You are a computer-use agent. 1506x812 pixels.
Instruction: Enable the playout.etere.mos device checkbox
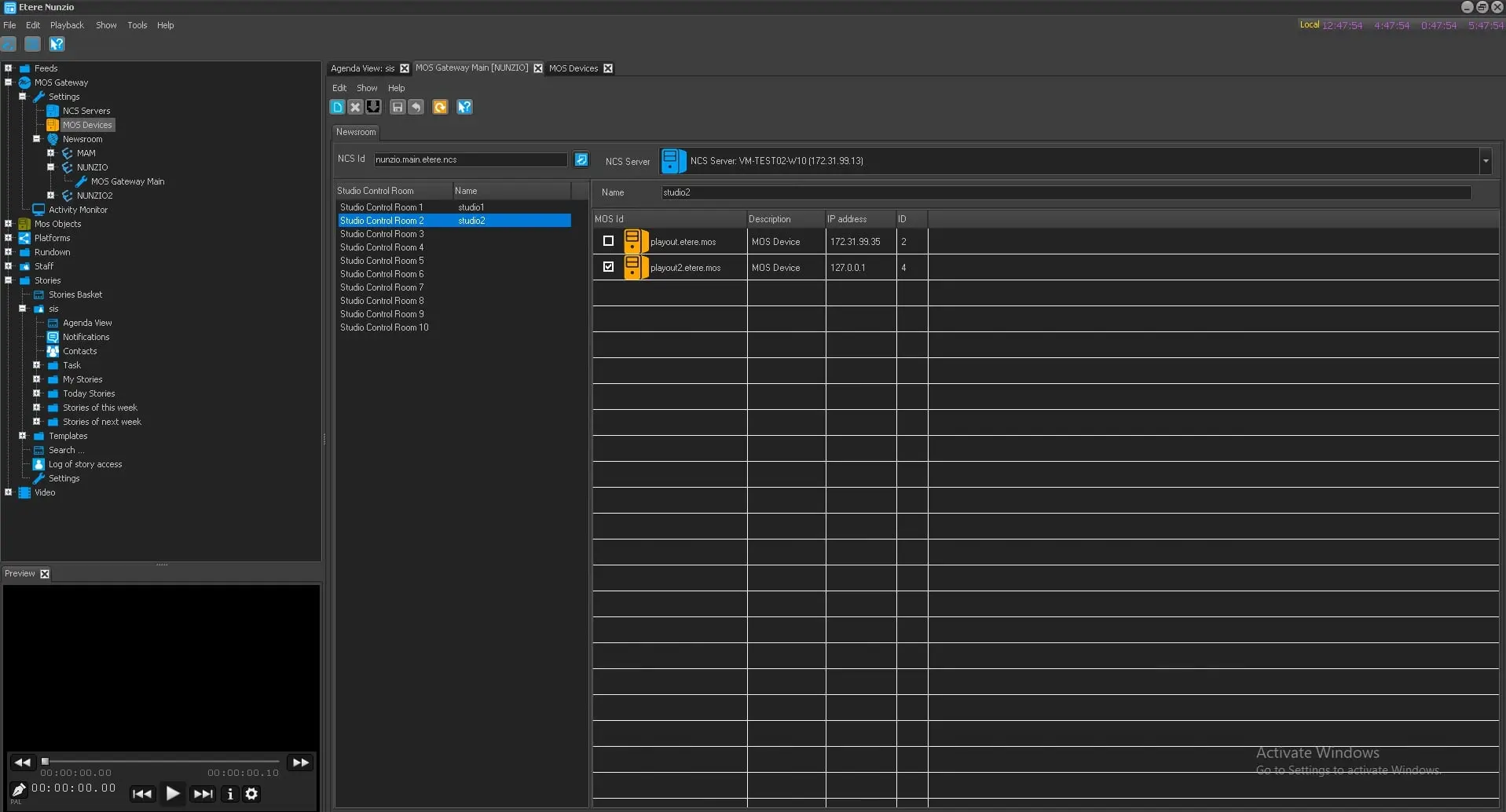(608, 241)
